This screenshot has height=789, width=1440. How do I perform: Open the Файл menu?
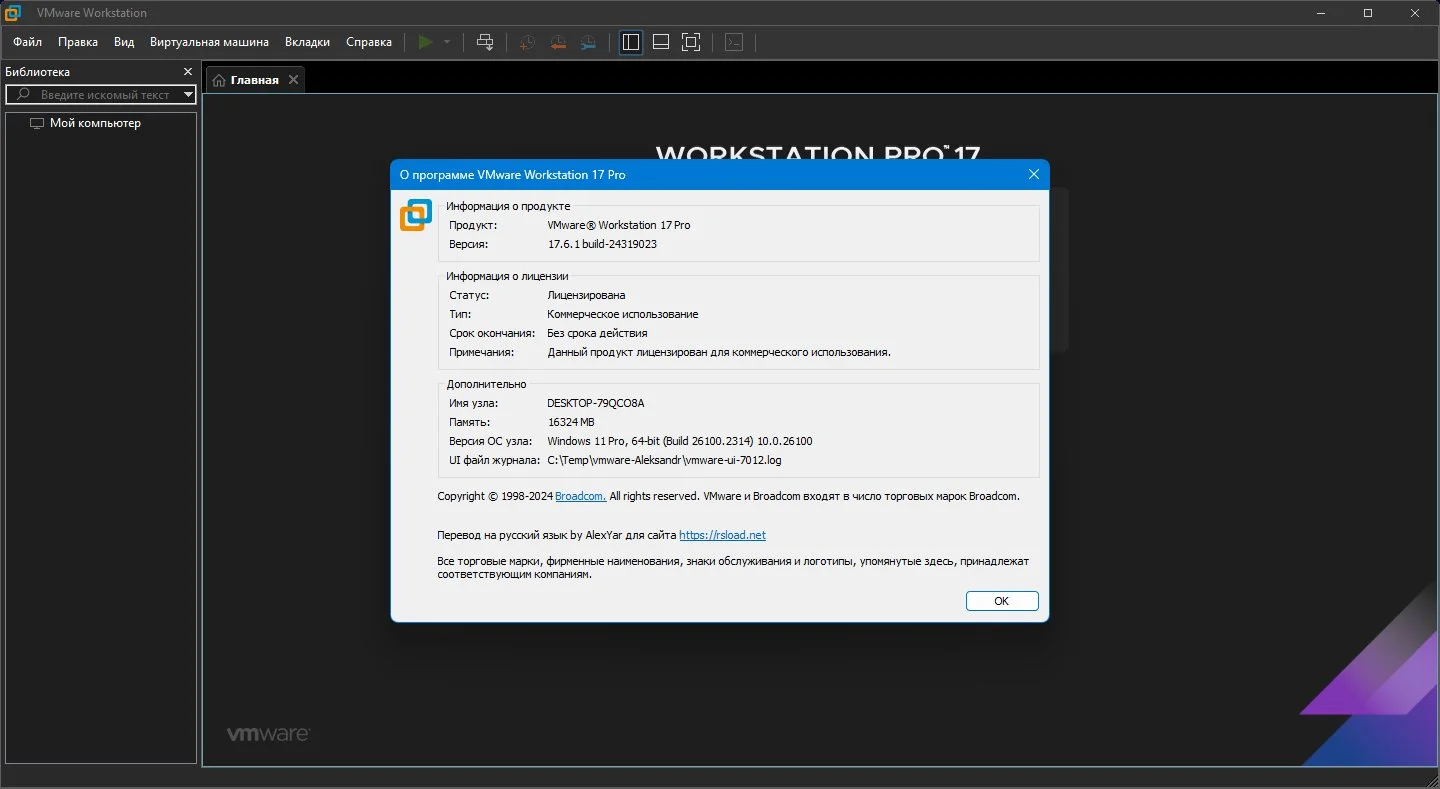[28, 42]
